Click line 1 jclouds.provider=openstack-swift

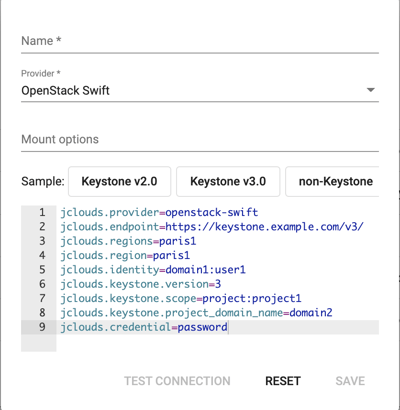(x=159, y=212)
